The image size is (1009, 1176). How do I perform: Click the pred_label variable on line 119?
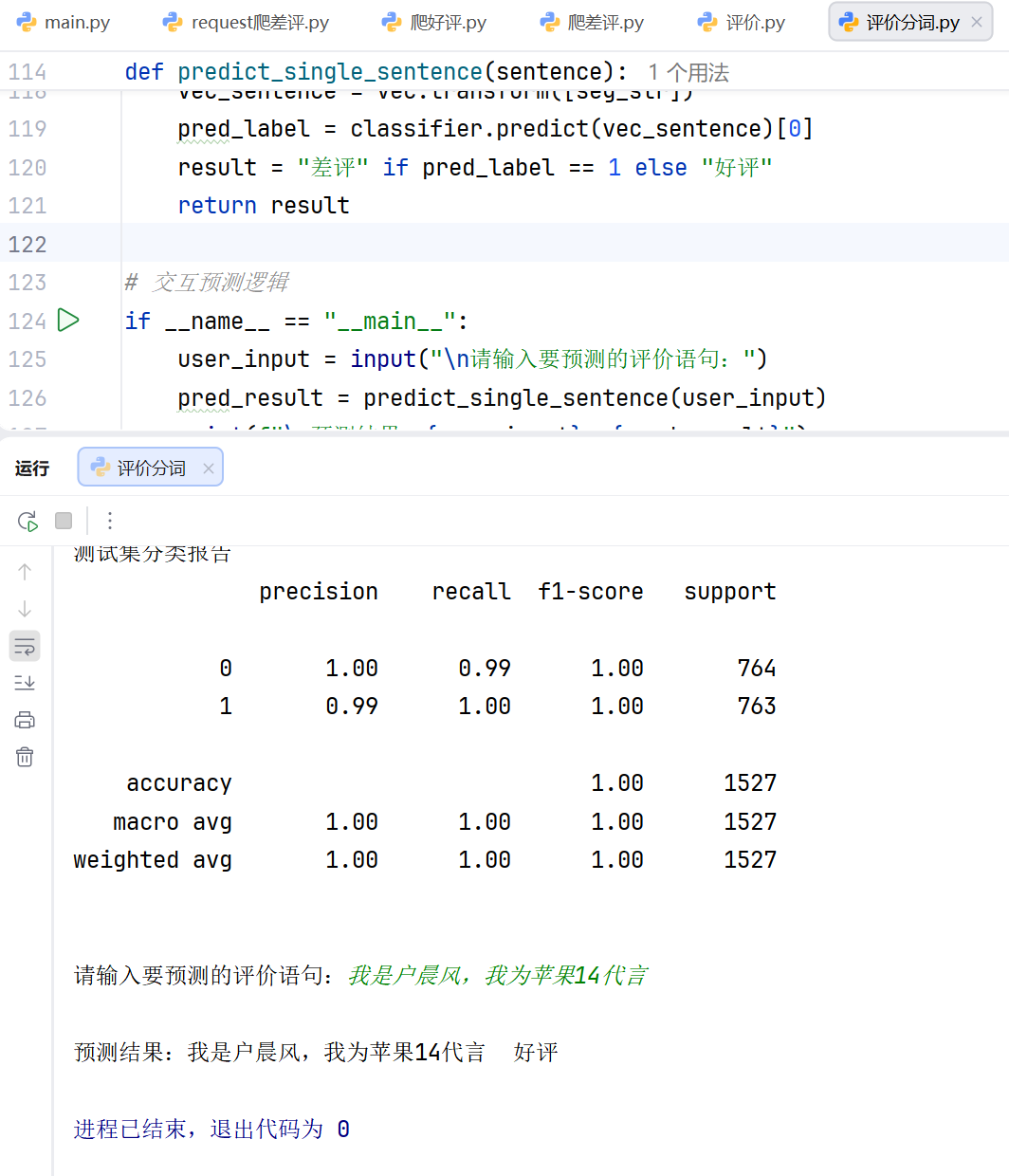[244, 129]
